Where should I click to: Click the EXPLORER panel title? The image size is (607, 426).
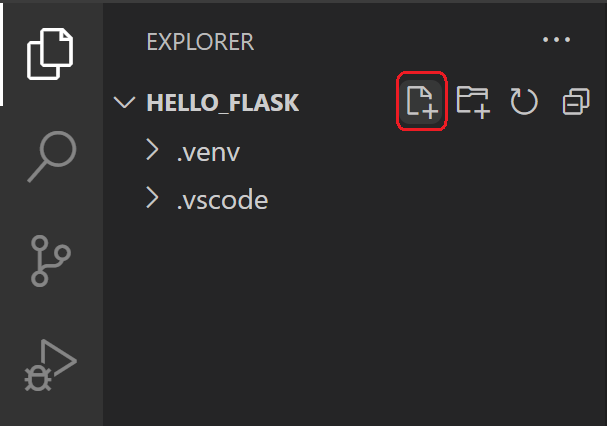coord(200,42)
